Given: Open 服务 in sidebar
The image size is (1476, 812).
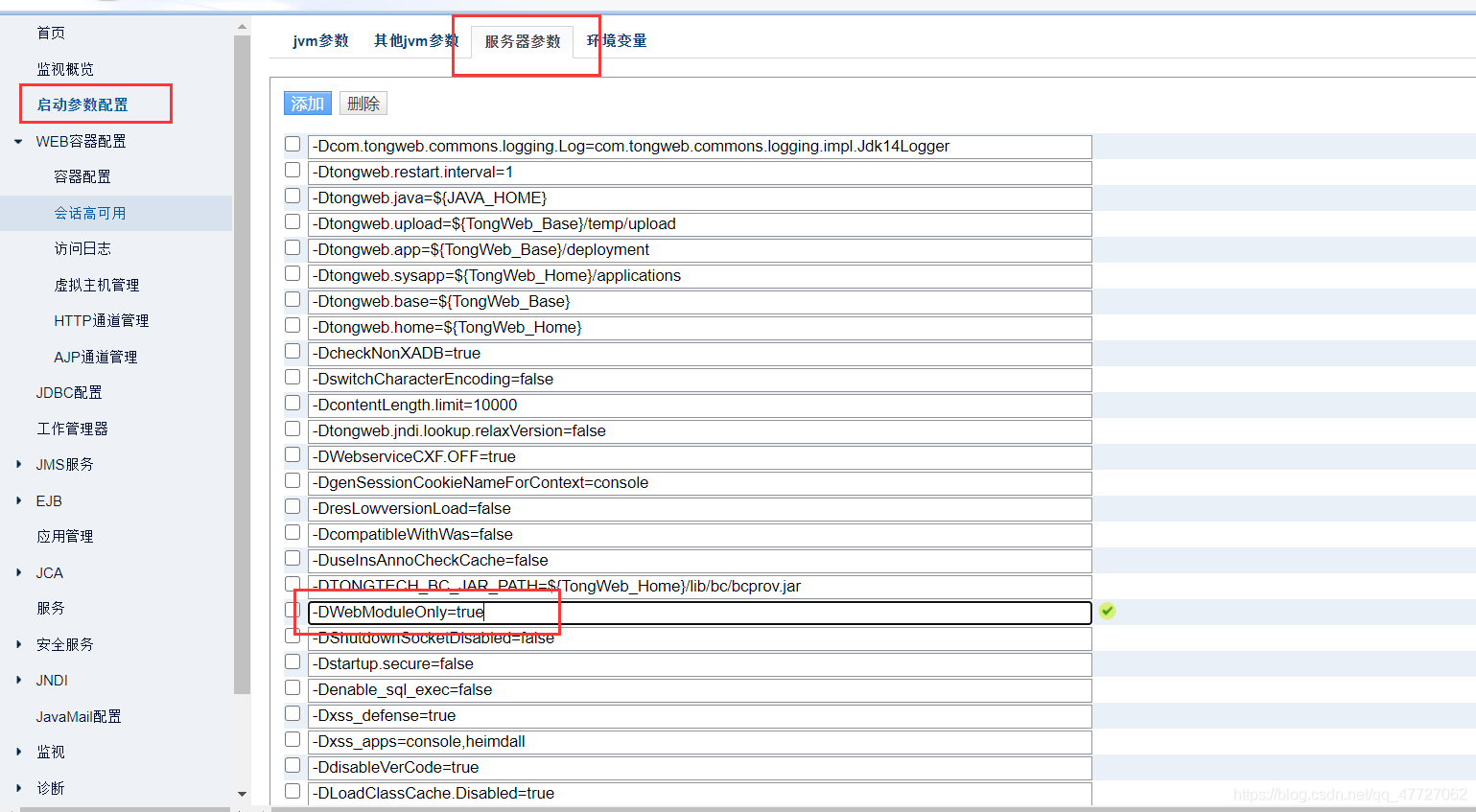Looking at the screenshot, I should click(51, 608).
